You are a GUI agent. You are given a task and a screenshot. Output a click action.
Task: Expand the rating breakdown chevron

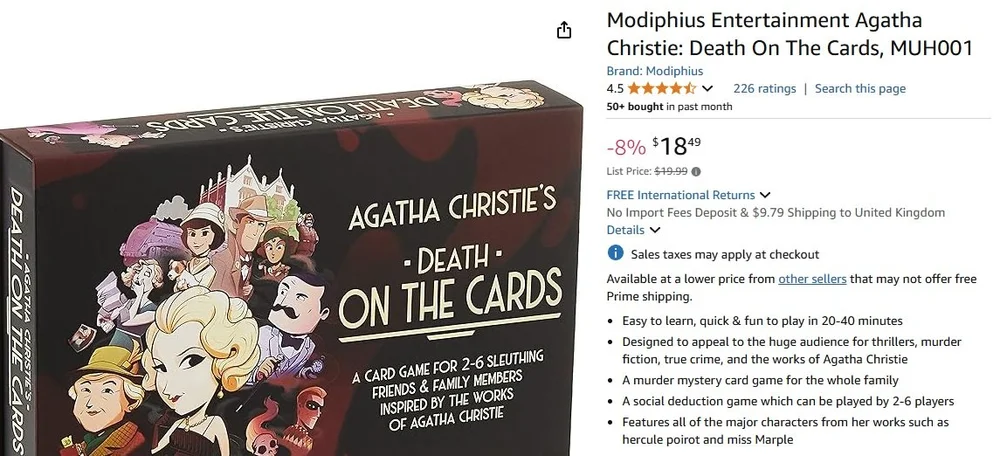(x=707, y=89)
